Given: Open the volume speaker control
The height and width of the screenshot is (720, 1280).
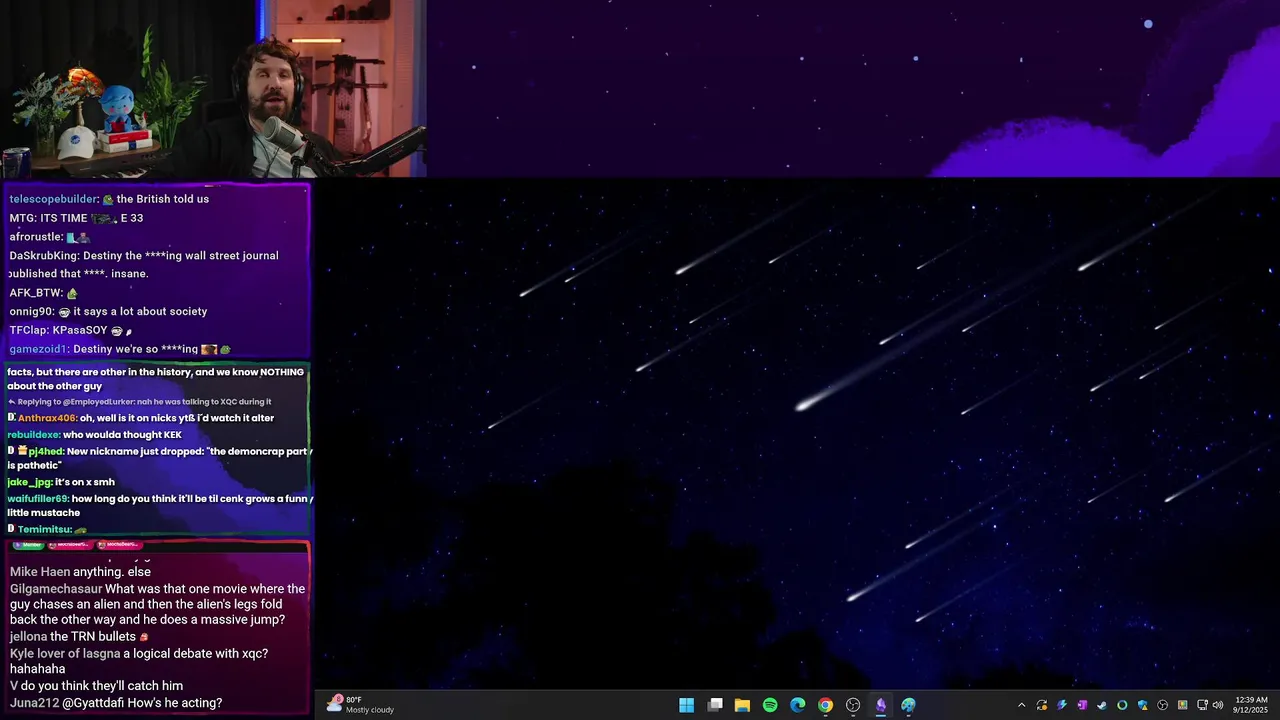Looking at the screenshot, I should click(1218, 705).
